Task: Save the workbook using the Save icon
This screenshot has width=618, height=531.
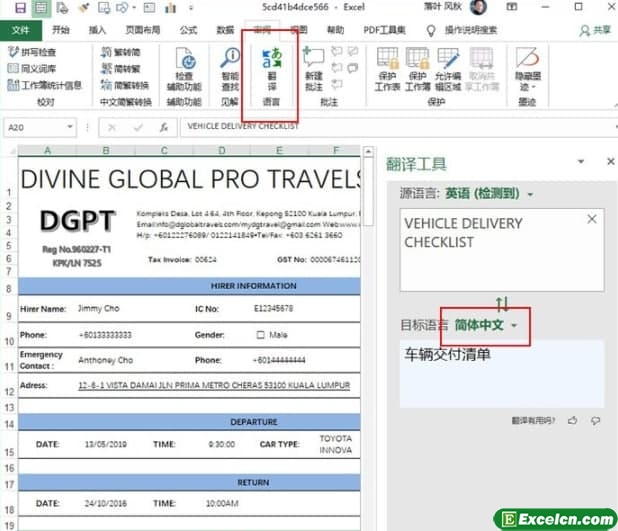Action: tap(20, 7)
